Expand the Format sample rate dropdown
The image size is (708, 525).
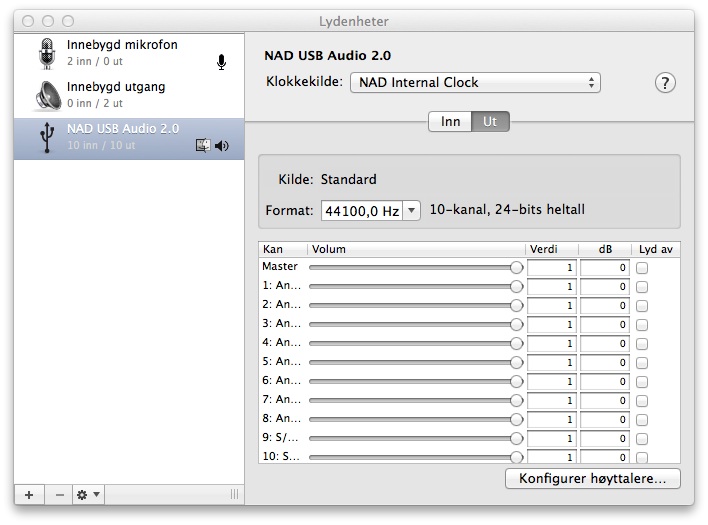tap(411, 211)
